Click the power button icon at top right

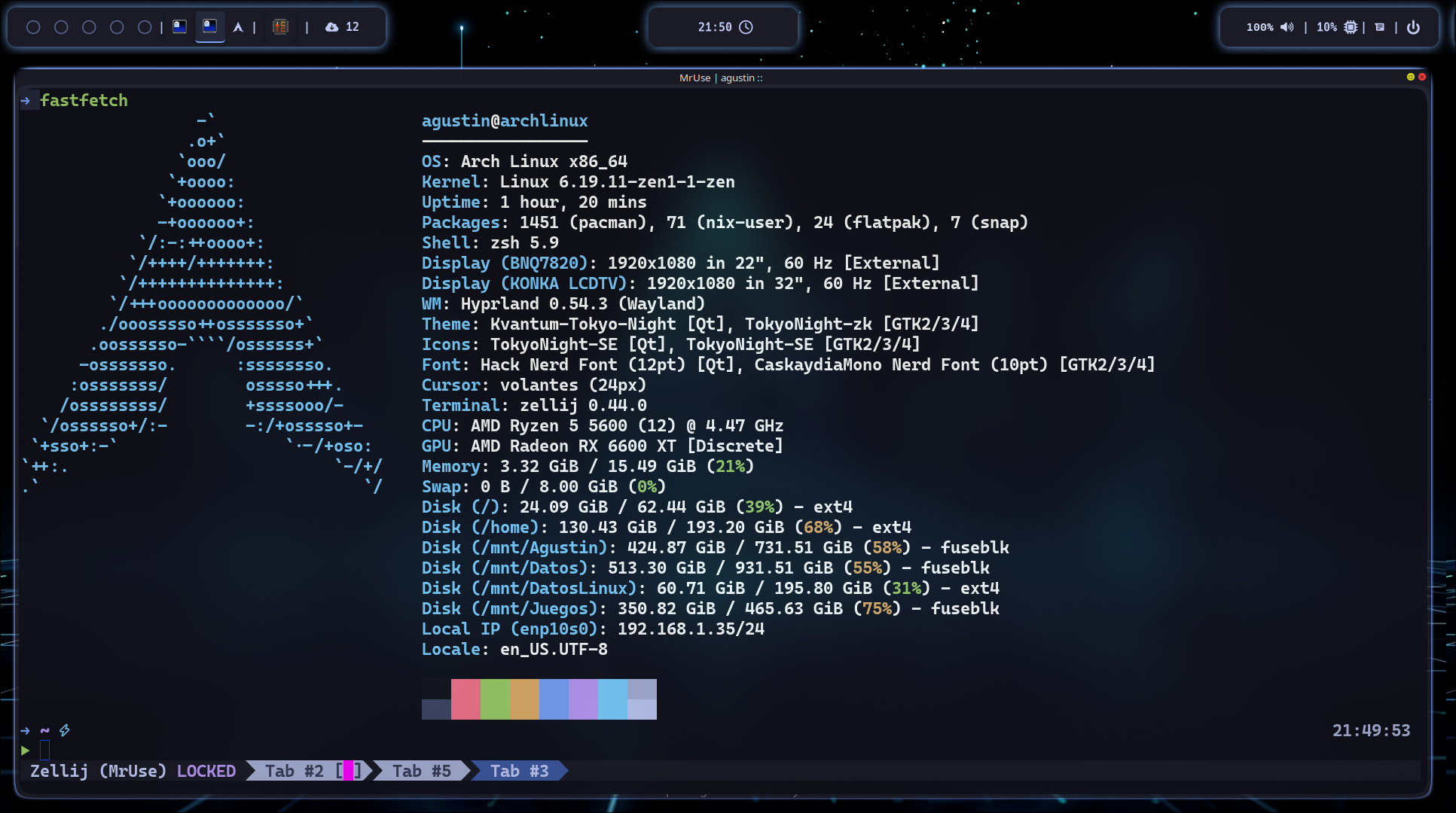tap(1414, 27)
